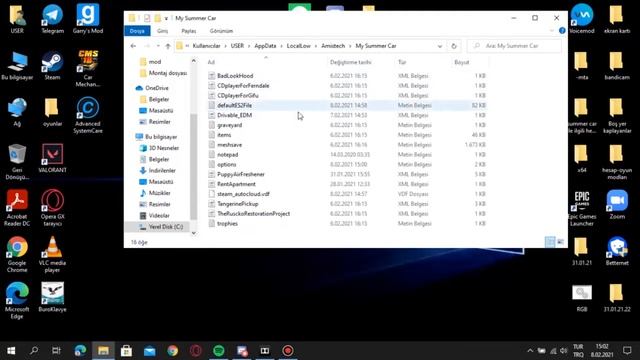Go up one folder level
This screenshot has height=360, width=640.
pos(168,46)
